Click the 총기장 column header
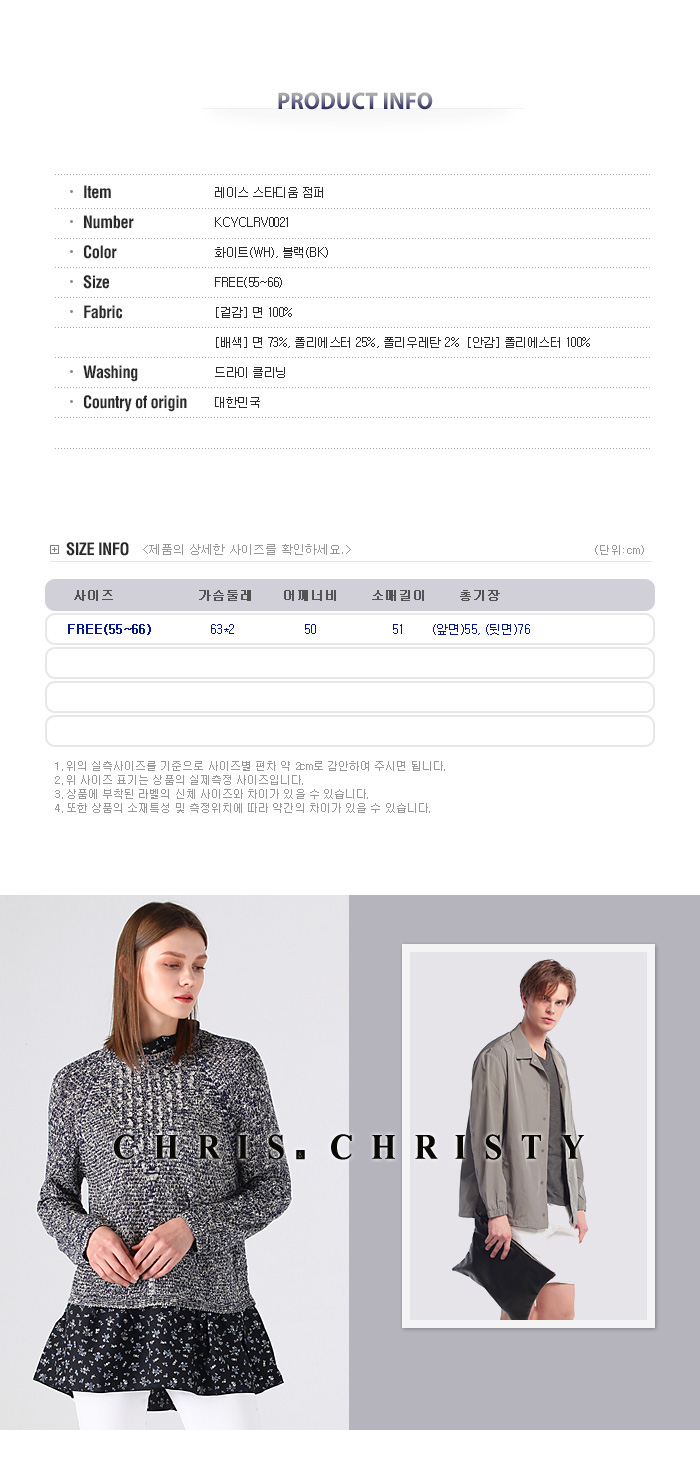This screenshot has width=700, height=1478. tap(479, 595)
